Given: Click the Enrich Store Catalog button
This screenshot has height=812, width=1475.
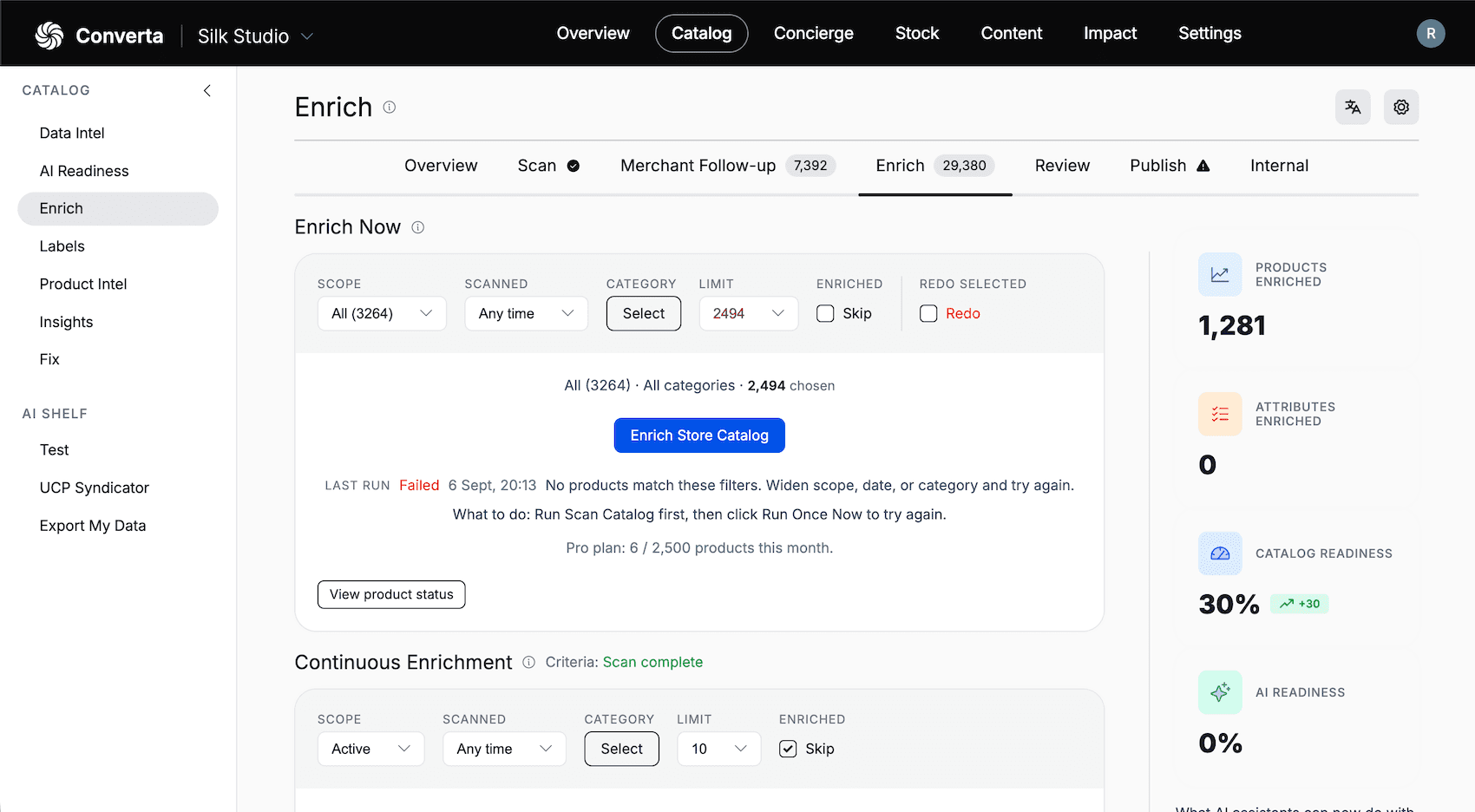Looking at the screenshot, I should click(699, 435).
